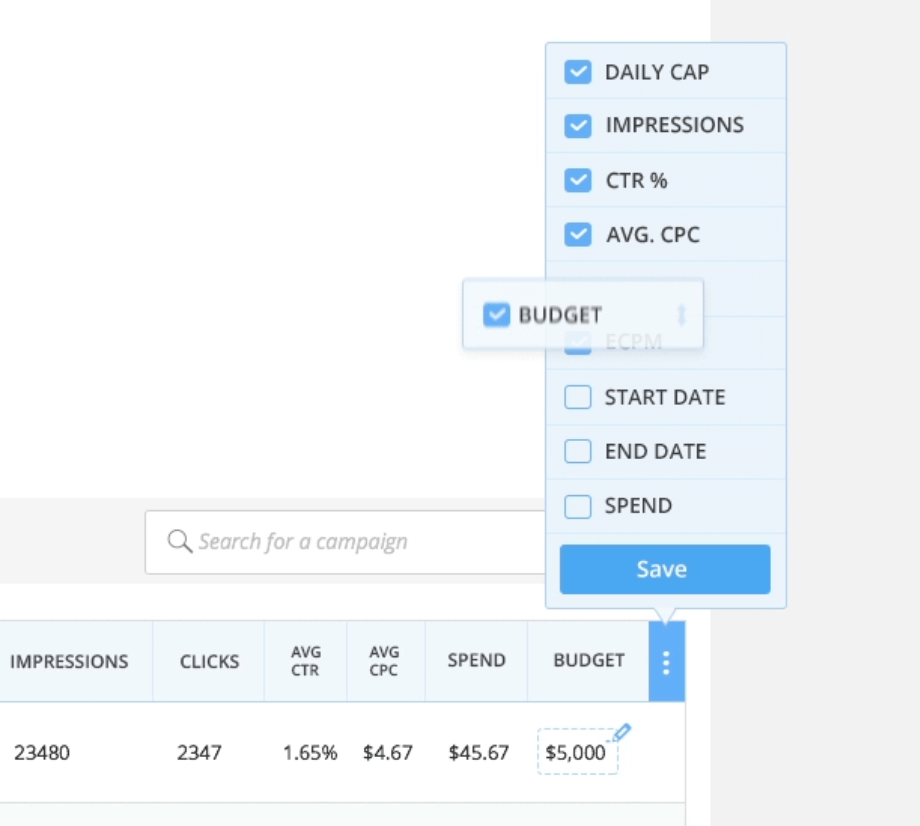Screen dimensions: 920x826
Task: Uncheck the IMPRESSIONS column checkbox
Action: click(577, 126)
